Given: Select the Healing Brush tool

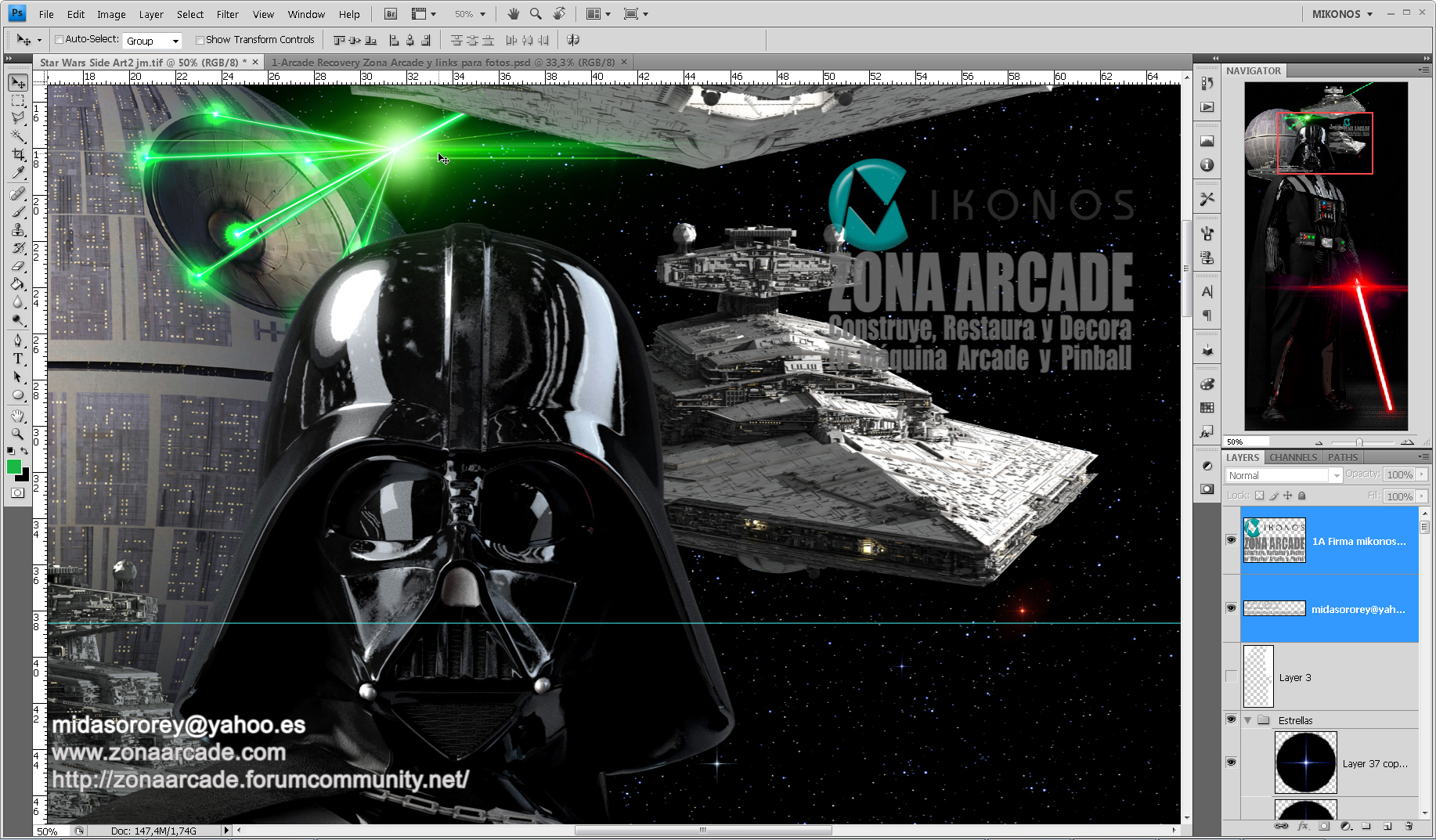Looking at the screenshot, I should pyautogui.click(x=17, y=194).
